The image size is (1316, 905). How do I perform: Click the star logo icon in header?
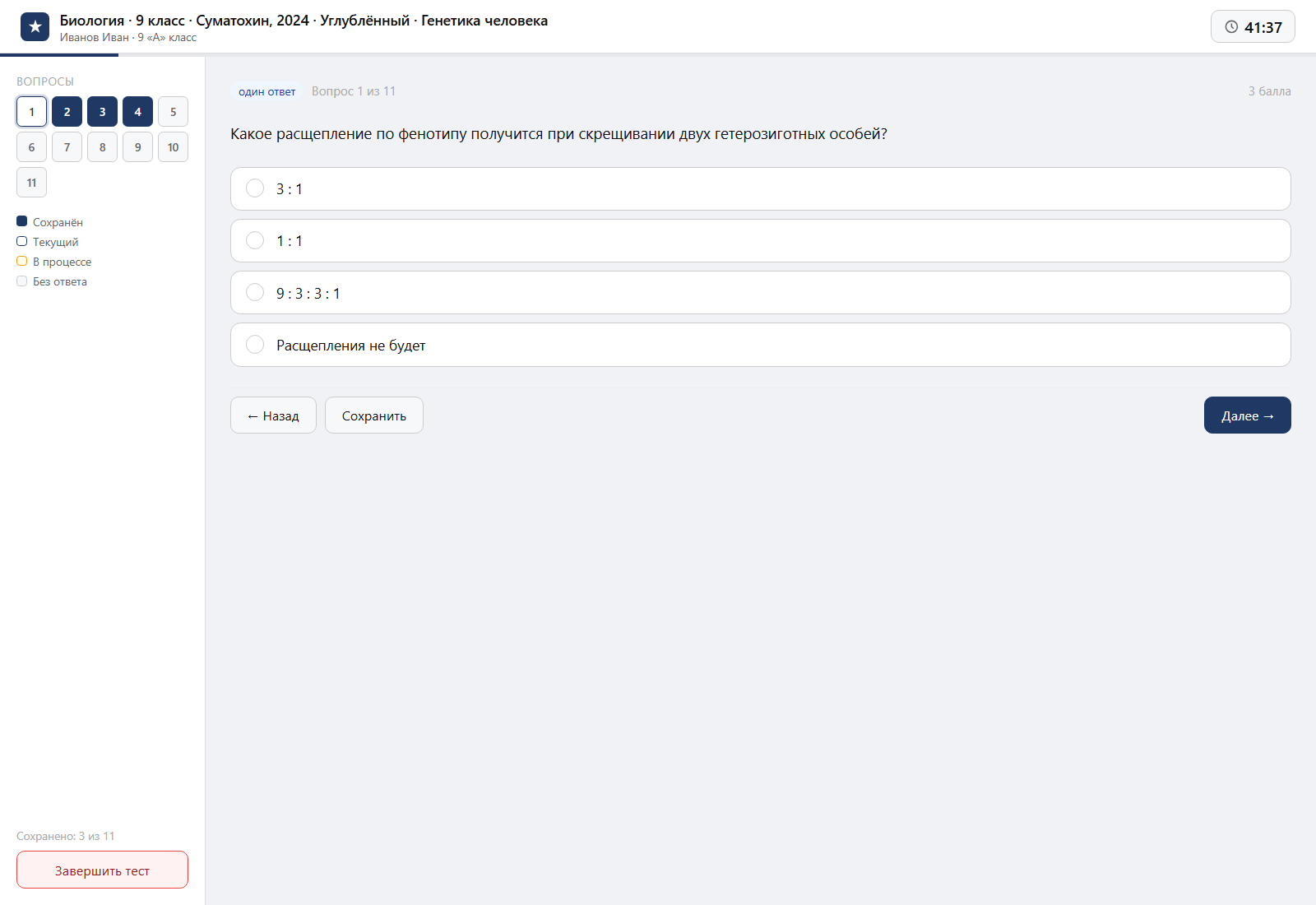coord(35,27)
